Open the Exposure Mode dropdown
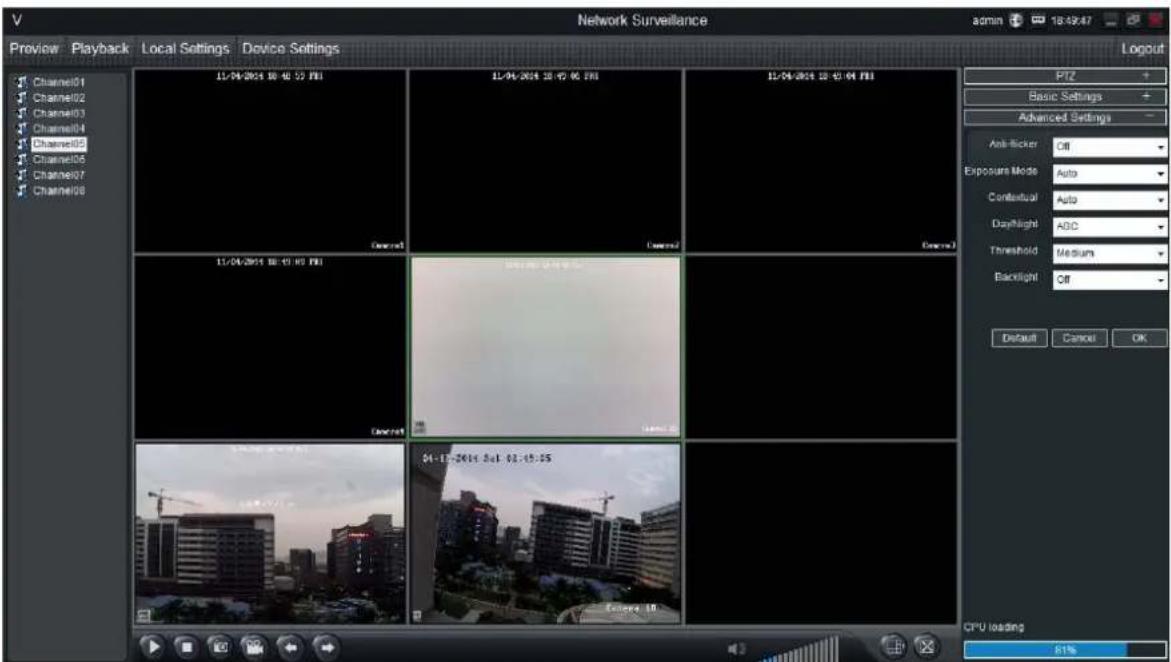This screenshot has height=662, width=1171. [x=1109, y=173]
